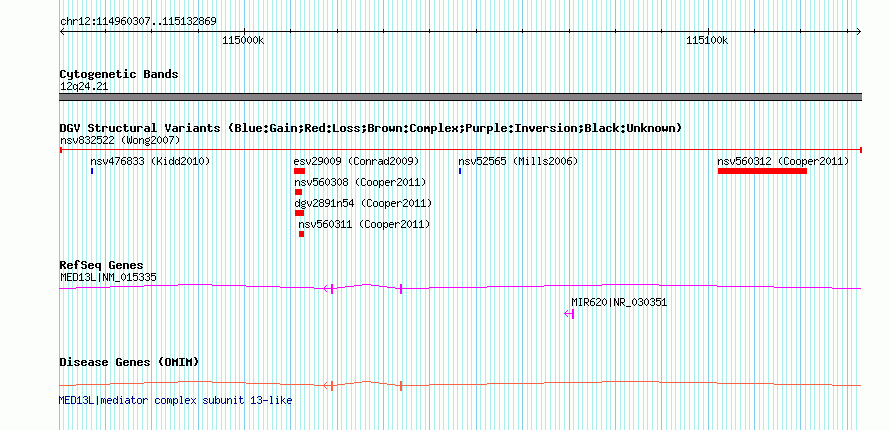This screenshot has width=890, height=430.
Task: Open the nsv560312 (Cooper2011) label
Action: (783, 162)
